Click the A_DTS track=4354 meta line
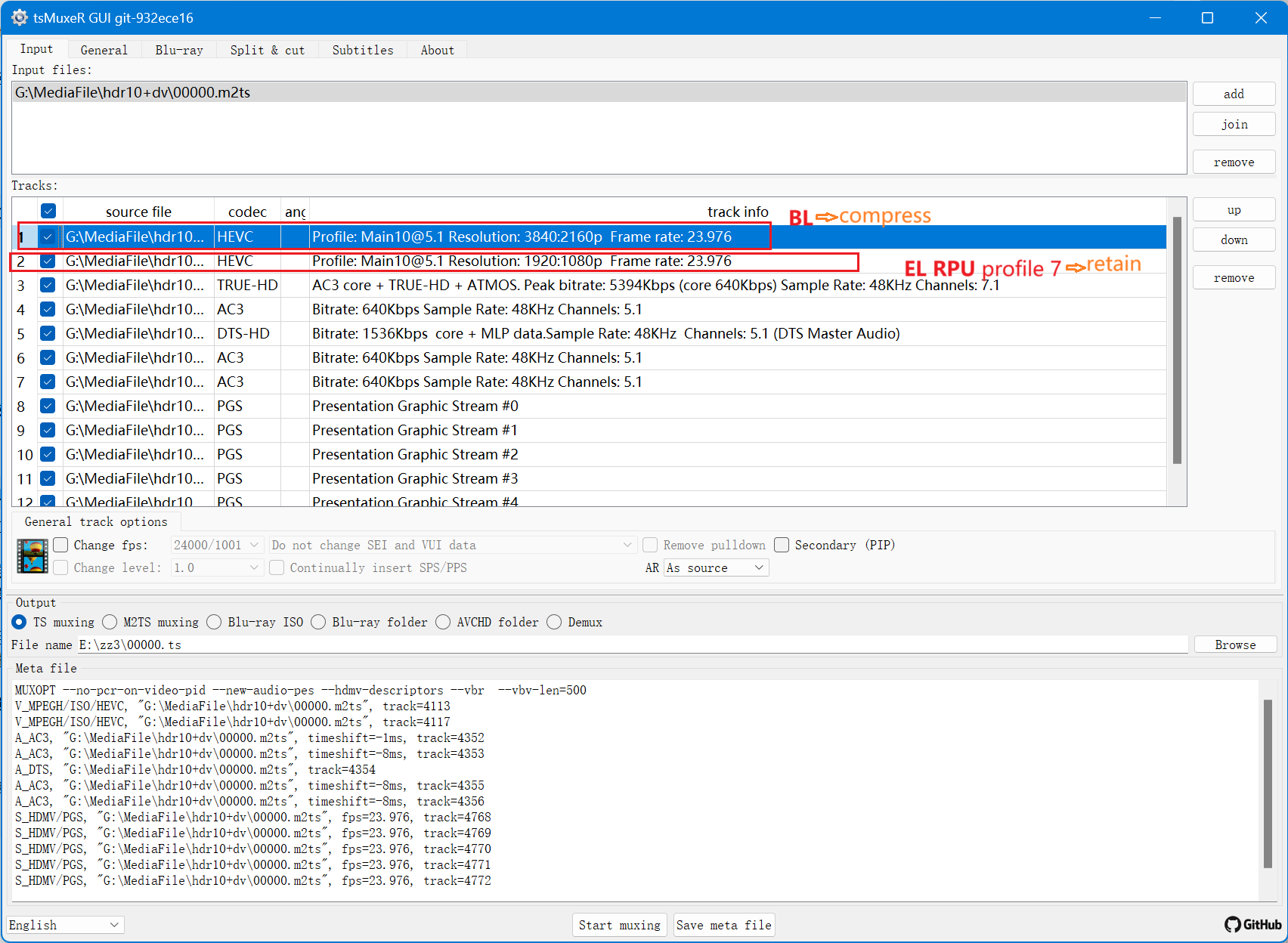The image size is (1288, 943). point(195,769)
